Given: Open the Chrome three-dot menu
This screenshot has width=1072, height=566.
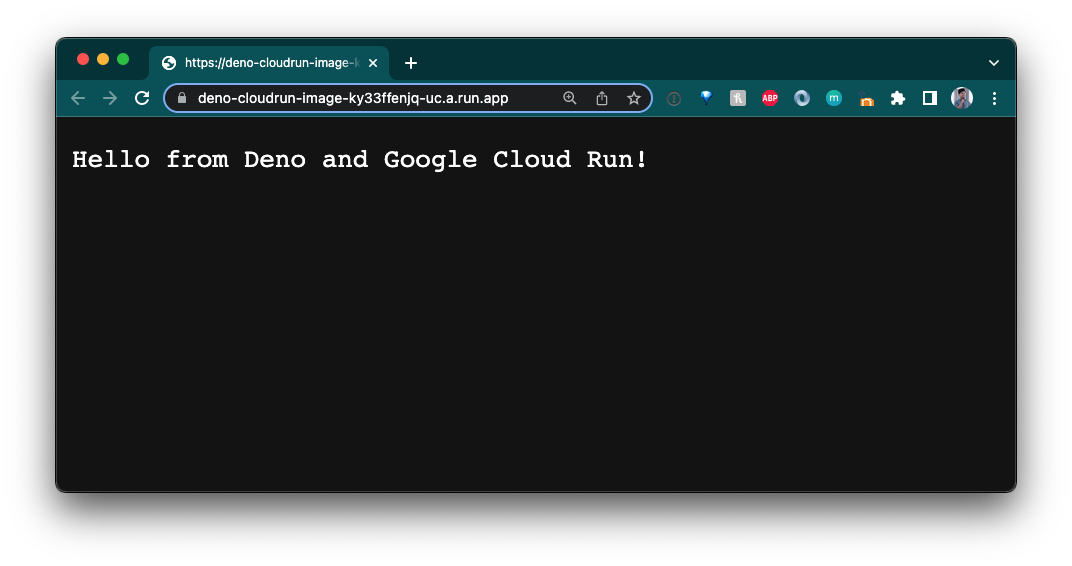Looking at the screenshot, I should click(994, 98).
